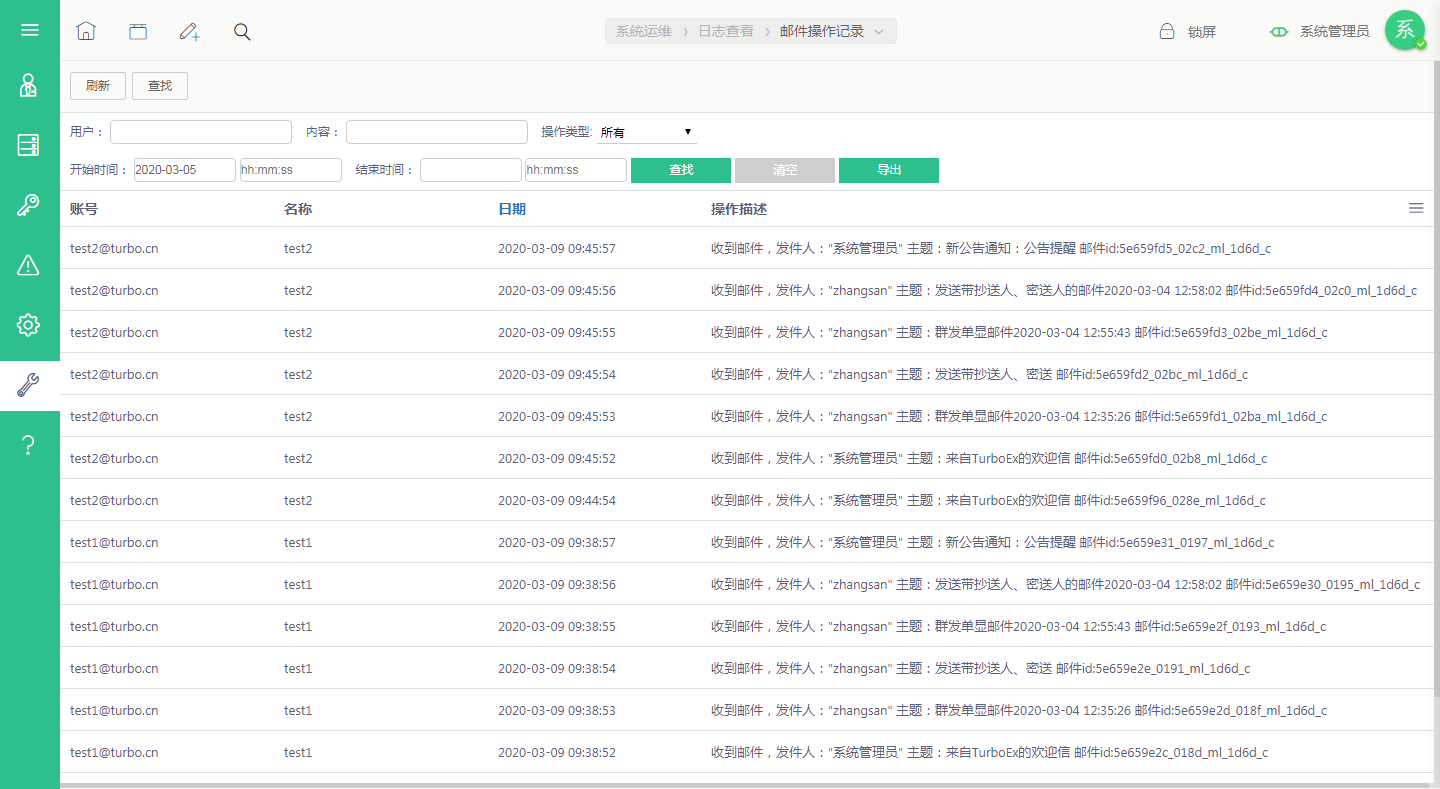Open the gear settings sidebar icon
Viewport: 1440px width, 789px height.
(x=29, y=325)
